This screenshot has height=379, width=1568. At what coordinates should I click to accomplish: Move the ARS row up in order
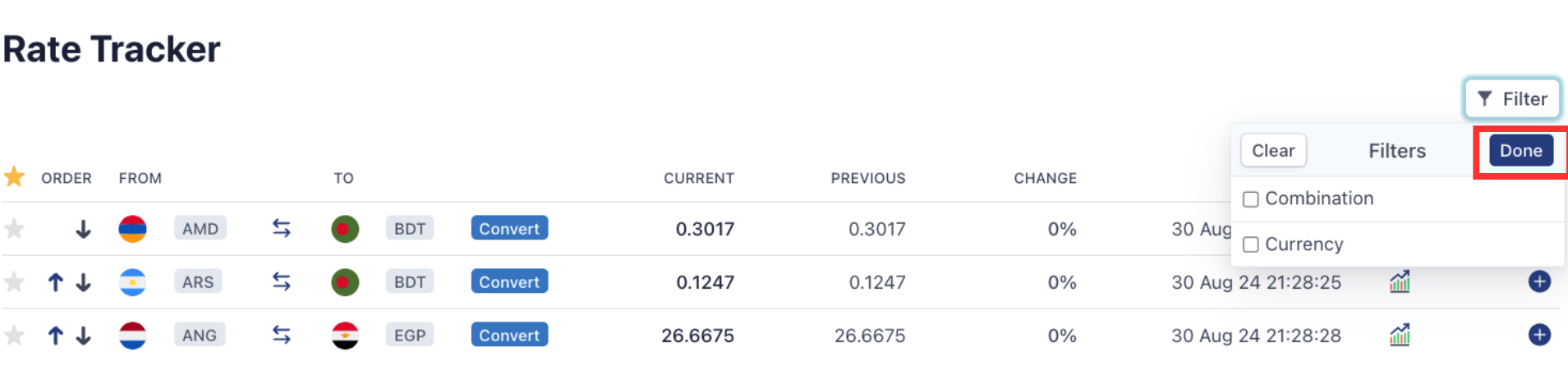pyautogui.click(x=55, y=282)
